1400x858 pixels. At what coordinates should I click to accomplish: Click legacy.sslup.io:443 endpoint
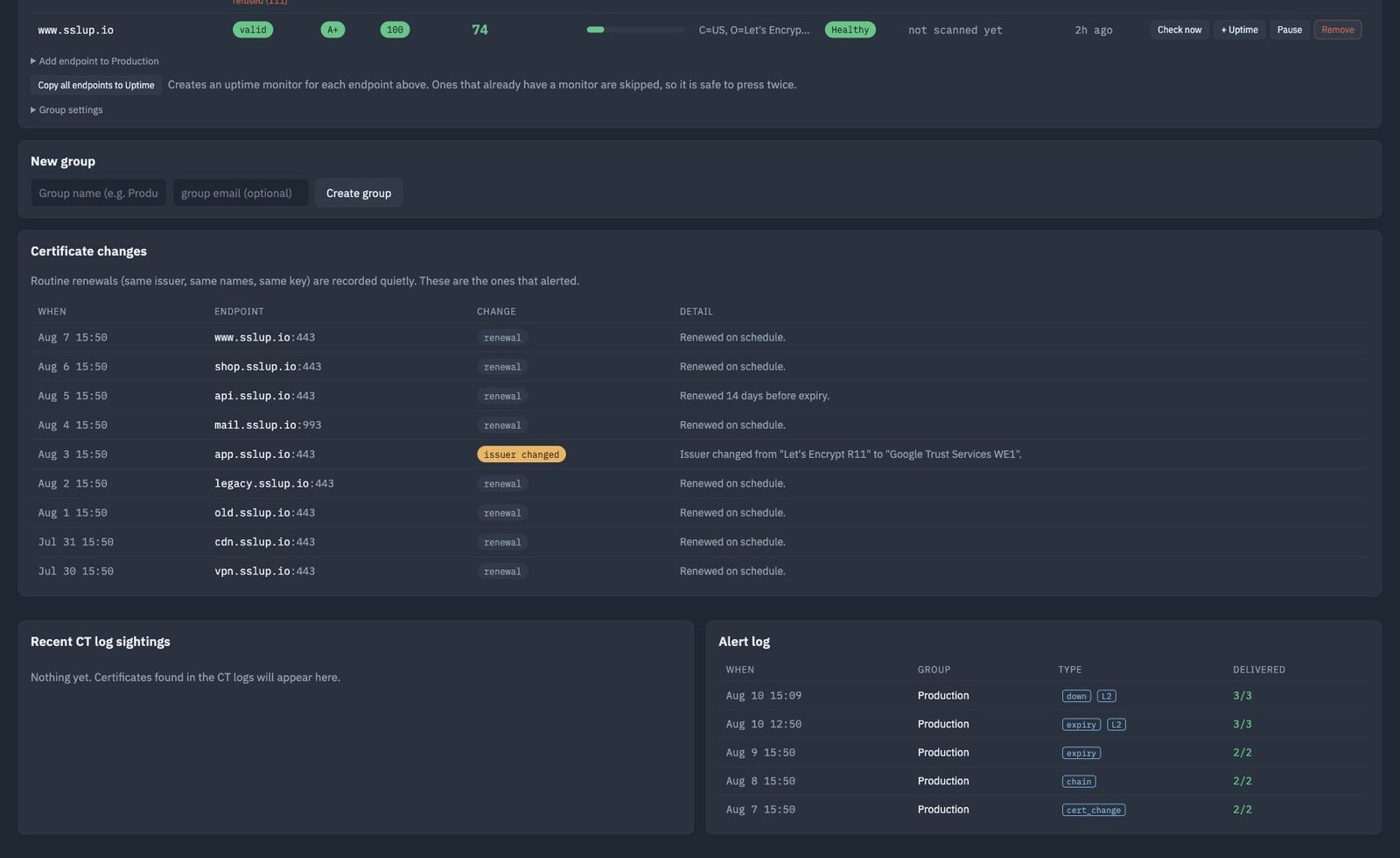(x=274, y=483)
